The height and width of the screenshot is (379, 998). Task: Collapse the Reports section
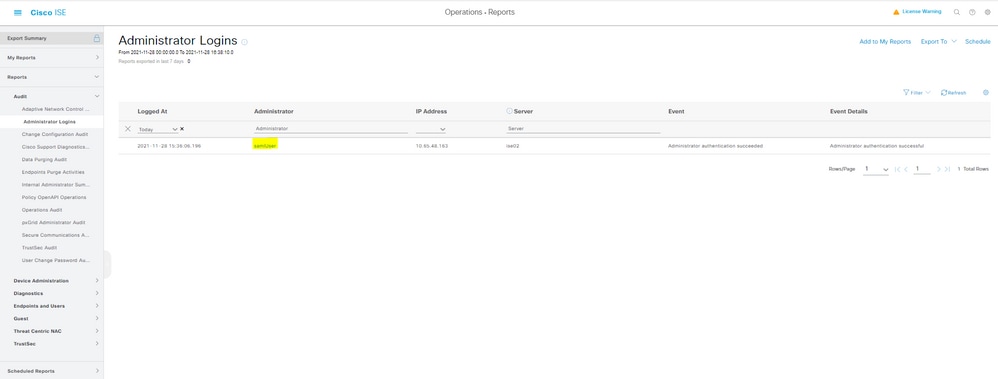pyautogui.click(x=52, y=77)
